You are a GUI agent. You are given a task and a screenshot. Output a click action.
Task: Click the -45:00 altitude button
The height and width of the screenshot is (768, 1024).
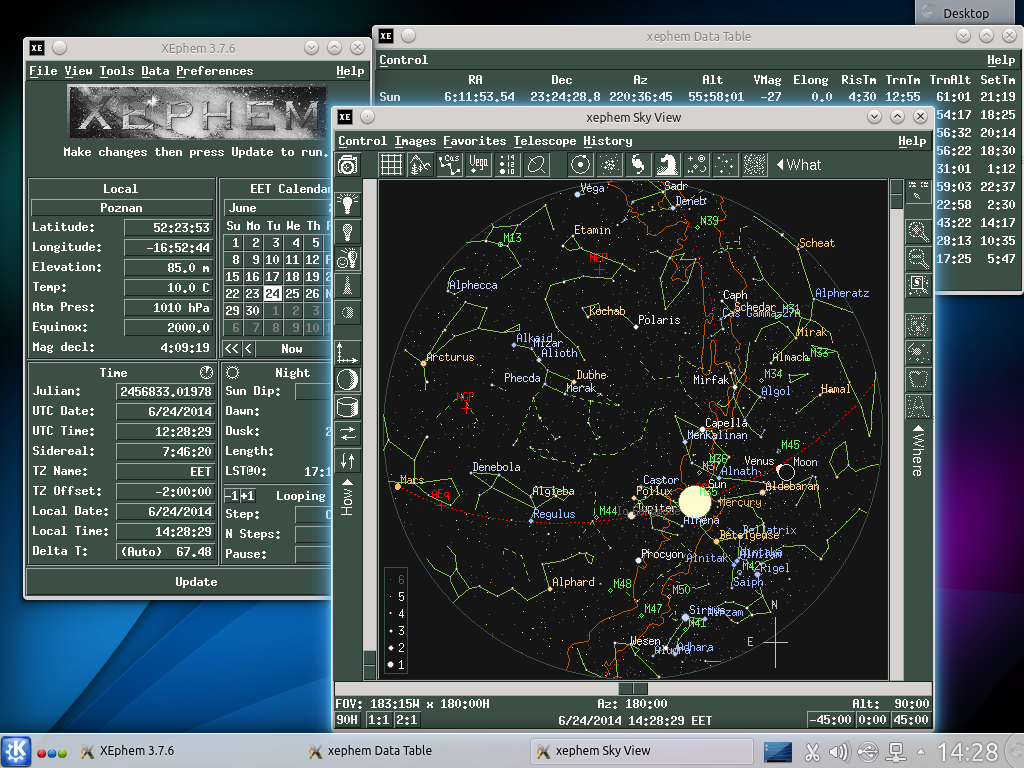831,720
